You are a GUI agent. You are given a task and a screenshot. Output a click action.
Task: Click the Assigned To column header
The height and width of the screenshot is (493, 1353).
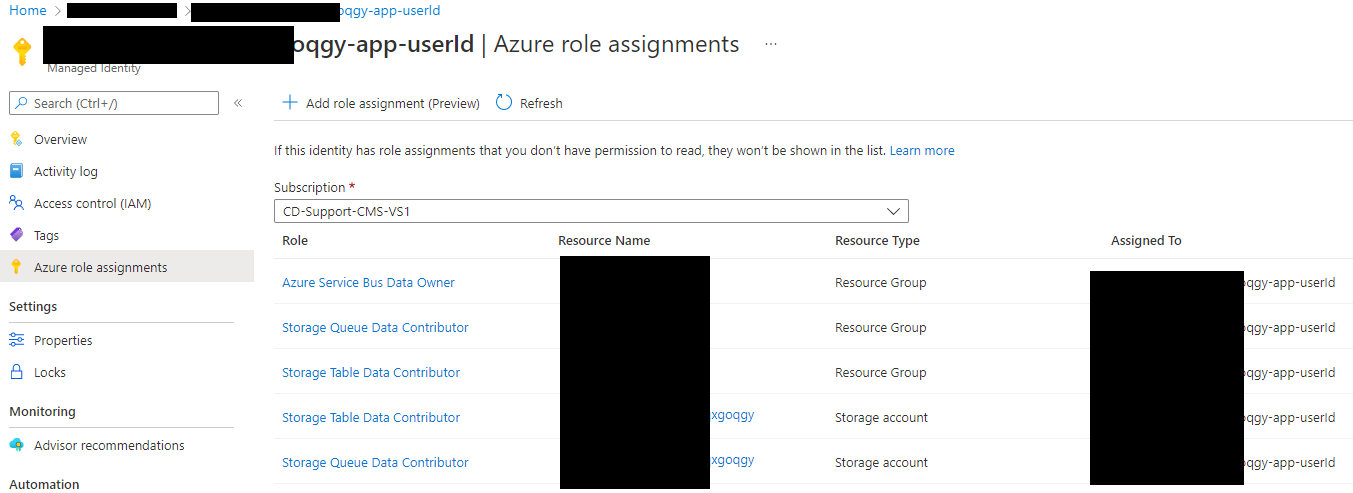tap(1146, 240)
